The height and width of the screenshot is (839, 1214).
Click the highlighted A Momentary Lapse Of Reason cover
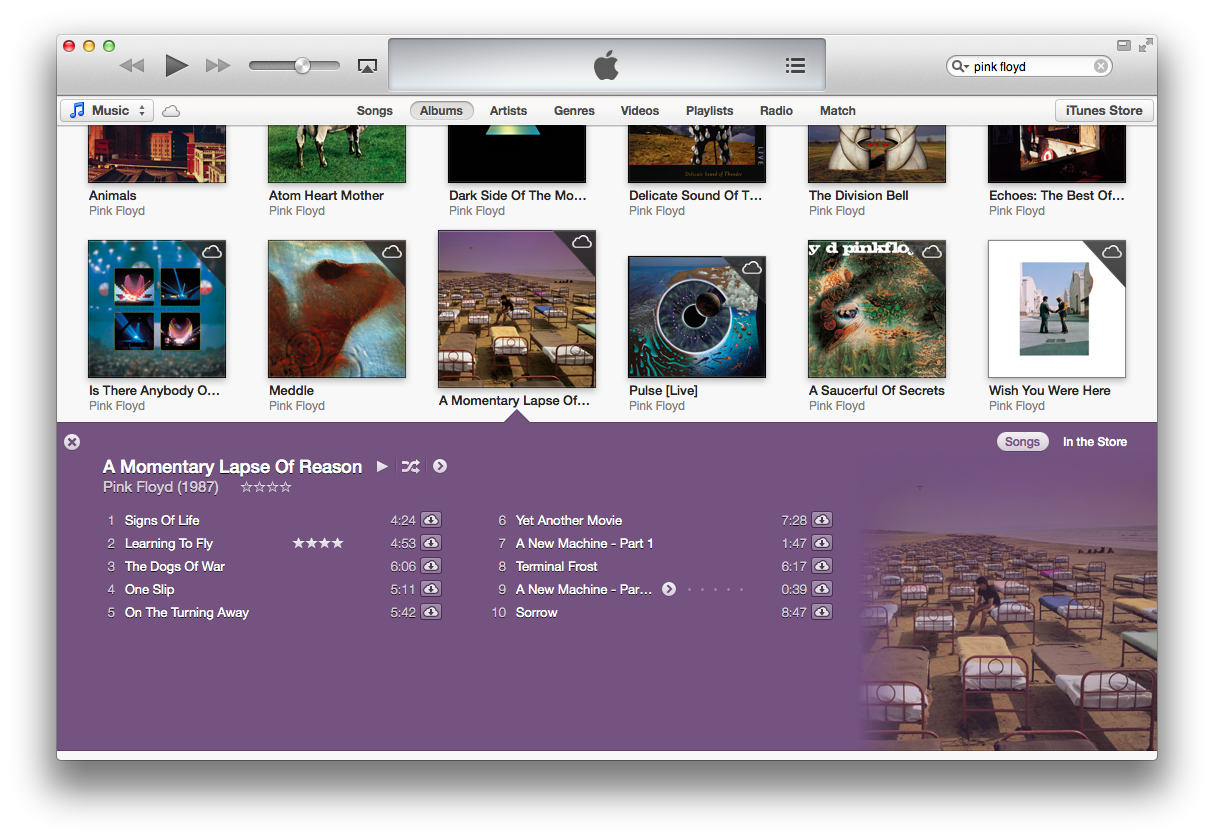coord(517,309)
